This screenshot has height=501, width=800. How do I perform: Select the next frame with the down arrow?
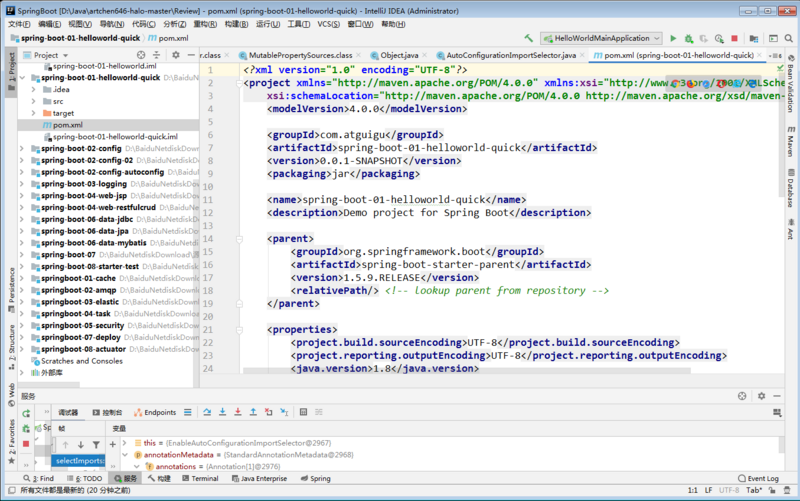(81, 445)
